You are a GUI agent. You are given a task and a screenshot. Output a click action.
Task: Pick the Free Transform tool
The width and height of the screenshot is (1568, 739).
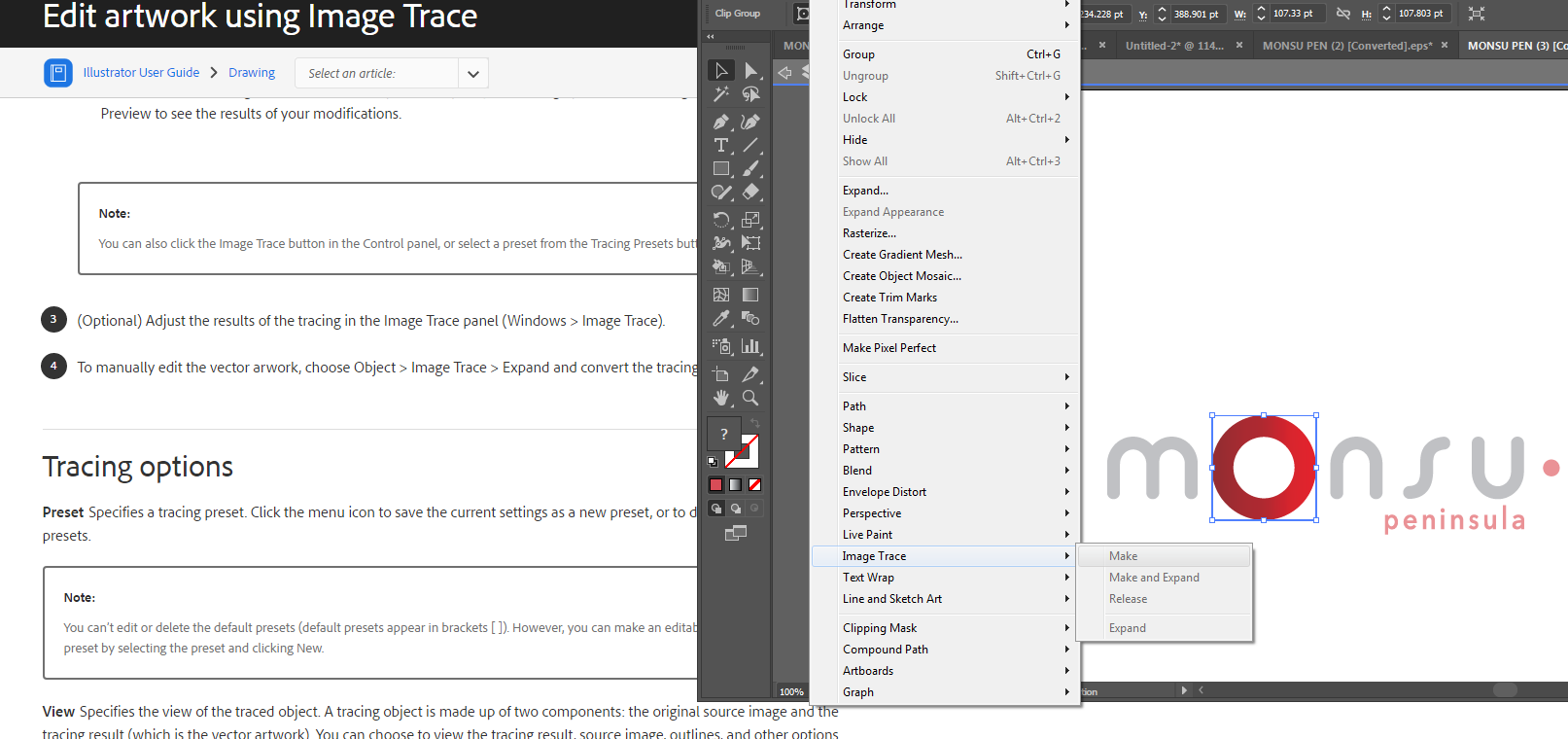750,243
